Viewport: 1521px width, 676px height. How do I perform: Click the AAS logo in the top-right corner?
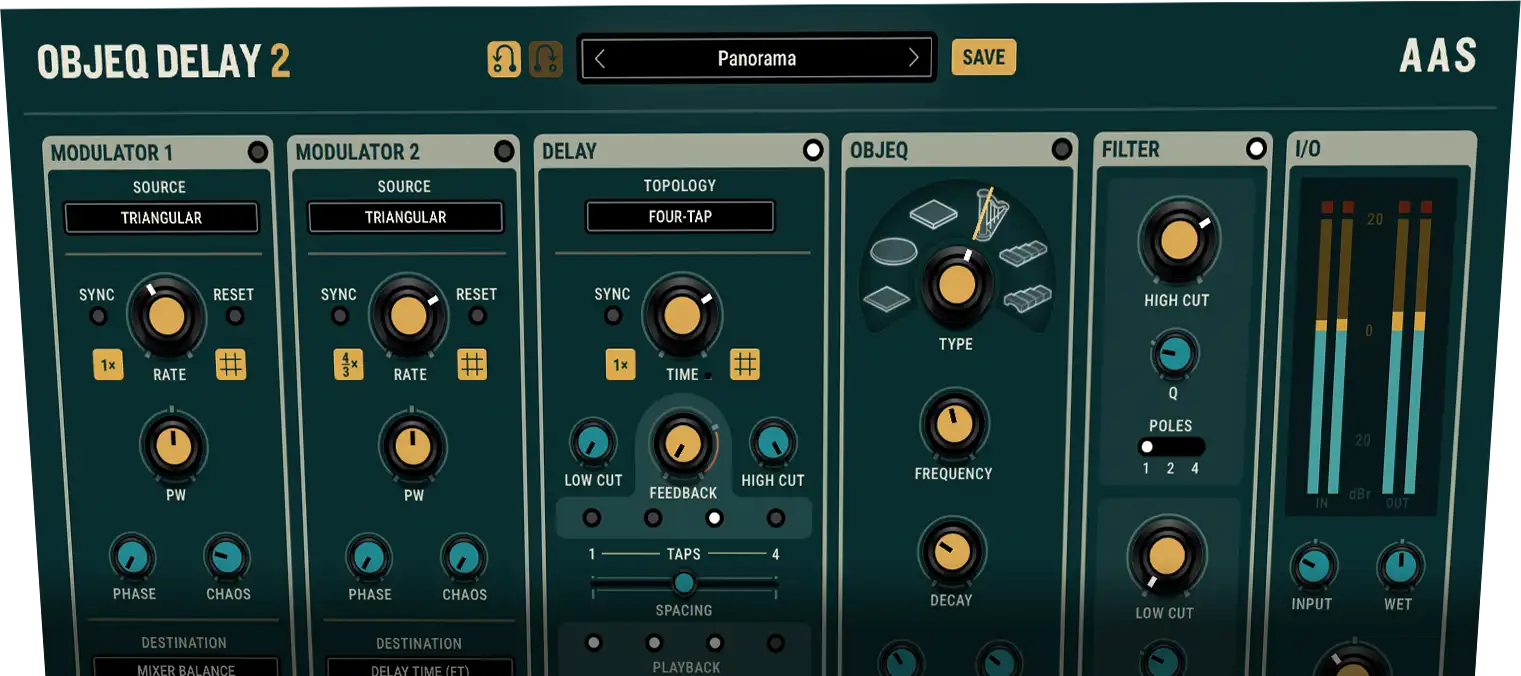[x=1437, y=57]
